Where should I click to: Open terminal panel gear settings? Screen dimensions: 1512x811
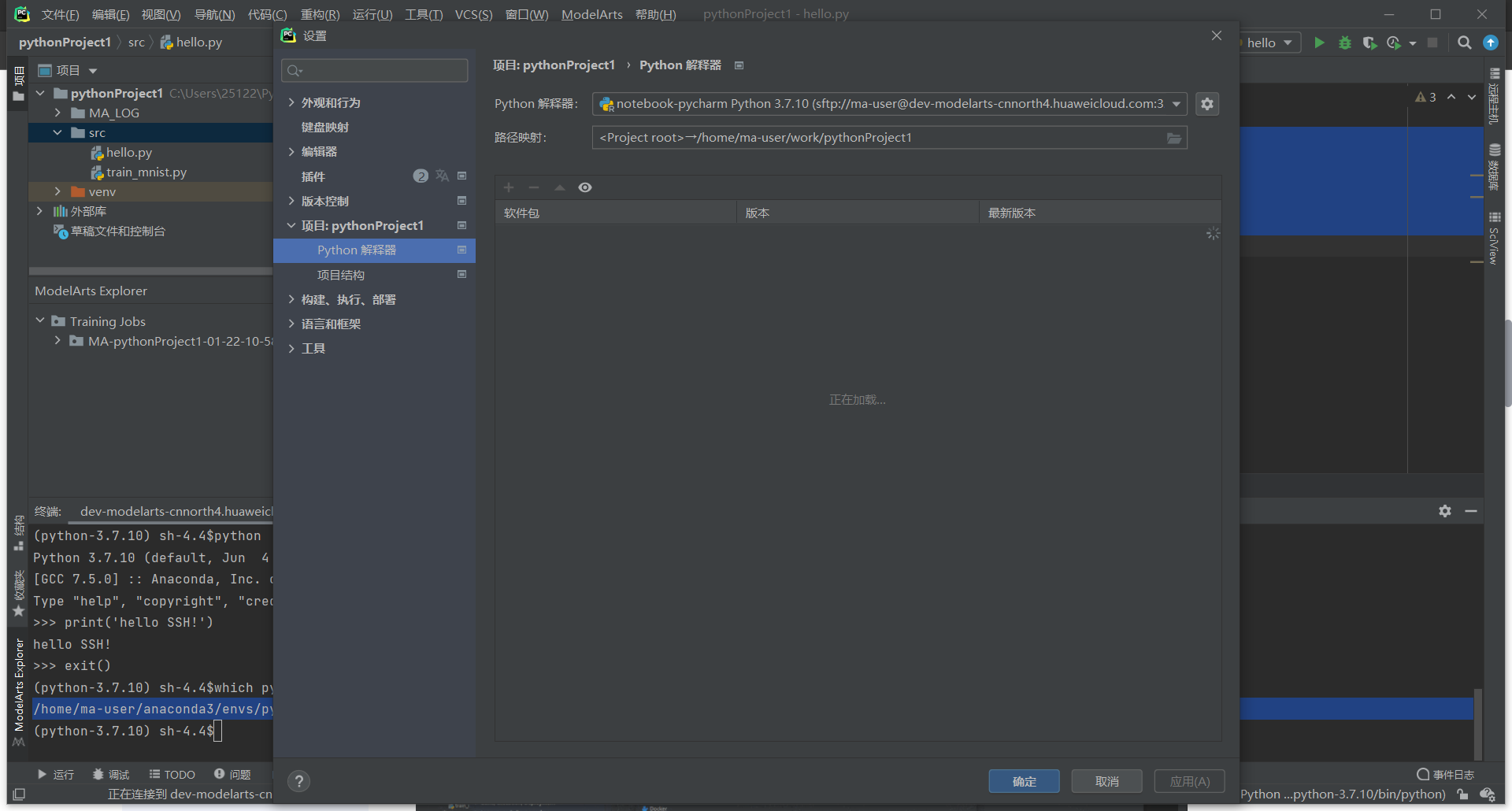[1445, 511]
